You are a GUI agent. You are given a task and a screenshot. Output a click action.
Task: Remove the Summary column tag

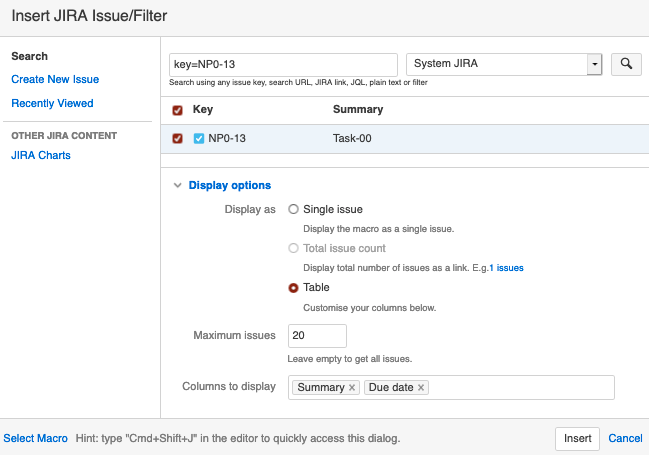pyautogui.click(x=352, y=388)
